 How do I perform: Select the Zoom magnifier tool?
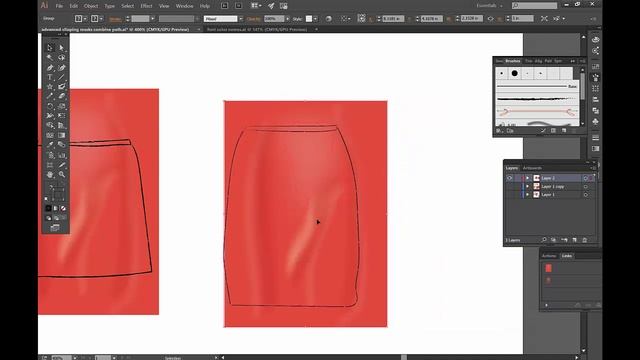coord(62,175)
